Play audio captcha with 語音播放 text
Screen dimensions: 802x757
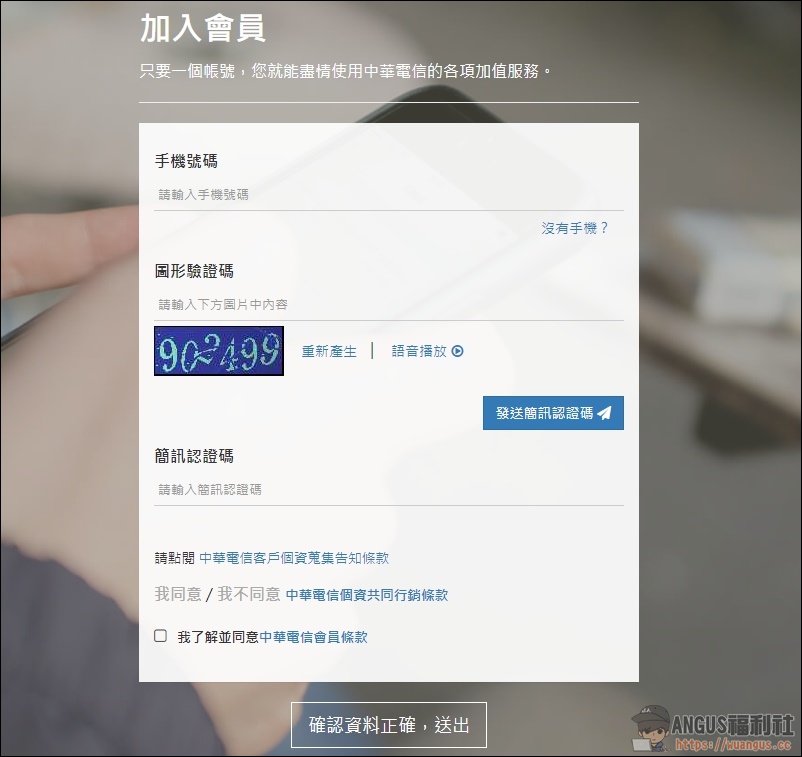[x=419, y=351]
